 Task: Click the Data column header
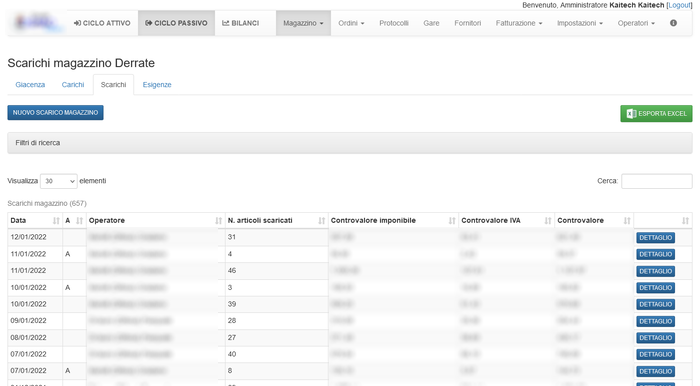pos(35,220)
